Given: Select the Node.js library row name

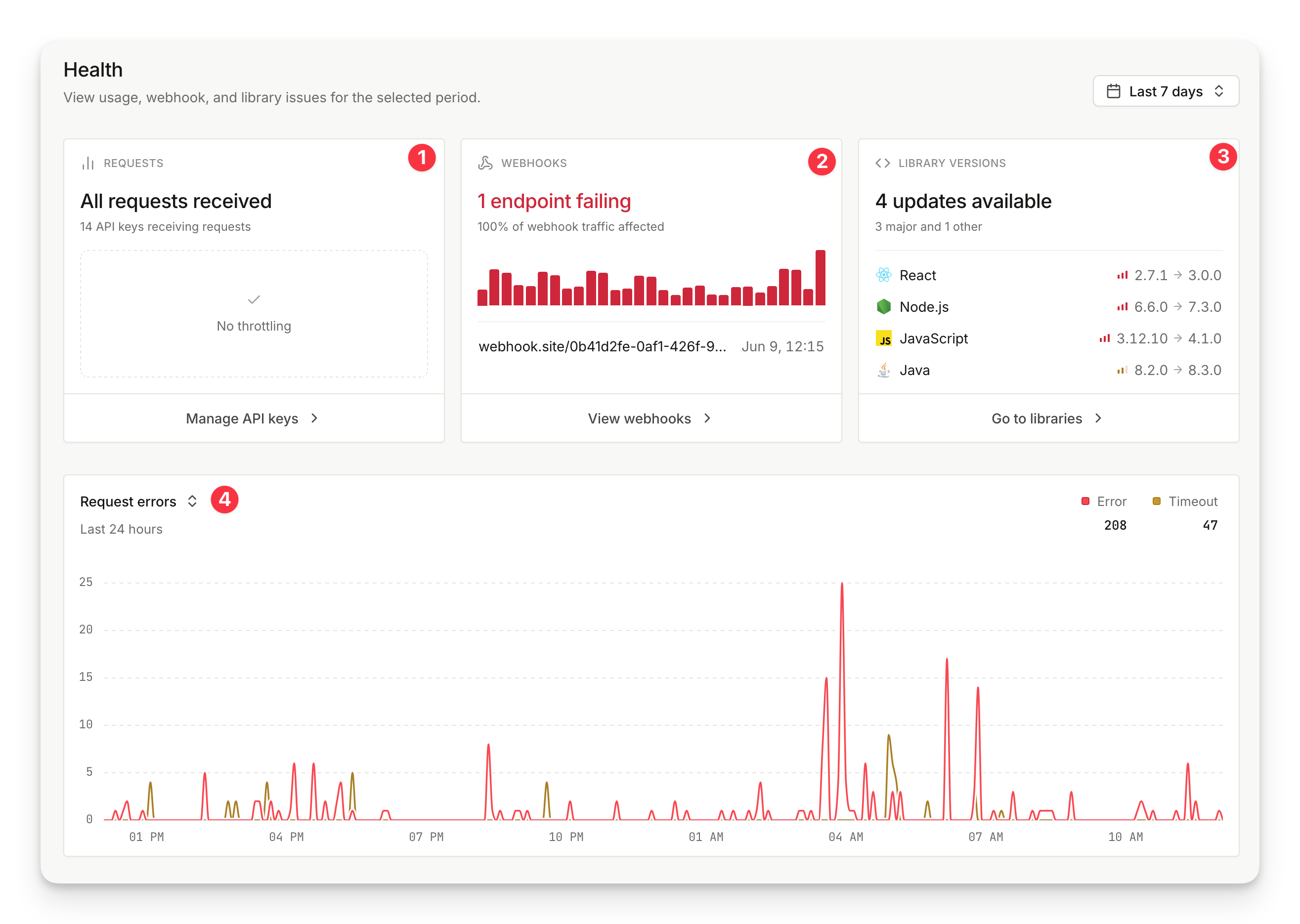Looking at the screenshot, I should click(x=924, y=307).
